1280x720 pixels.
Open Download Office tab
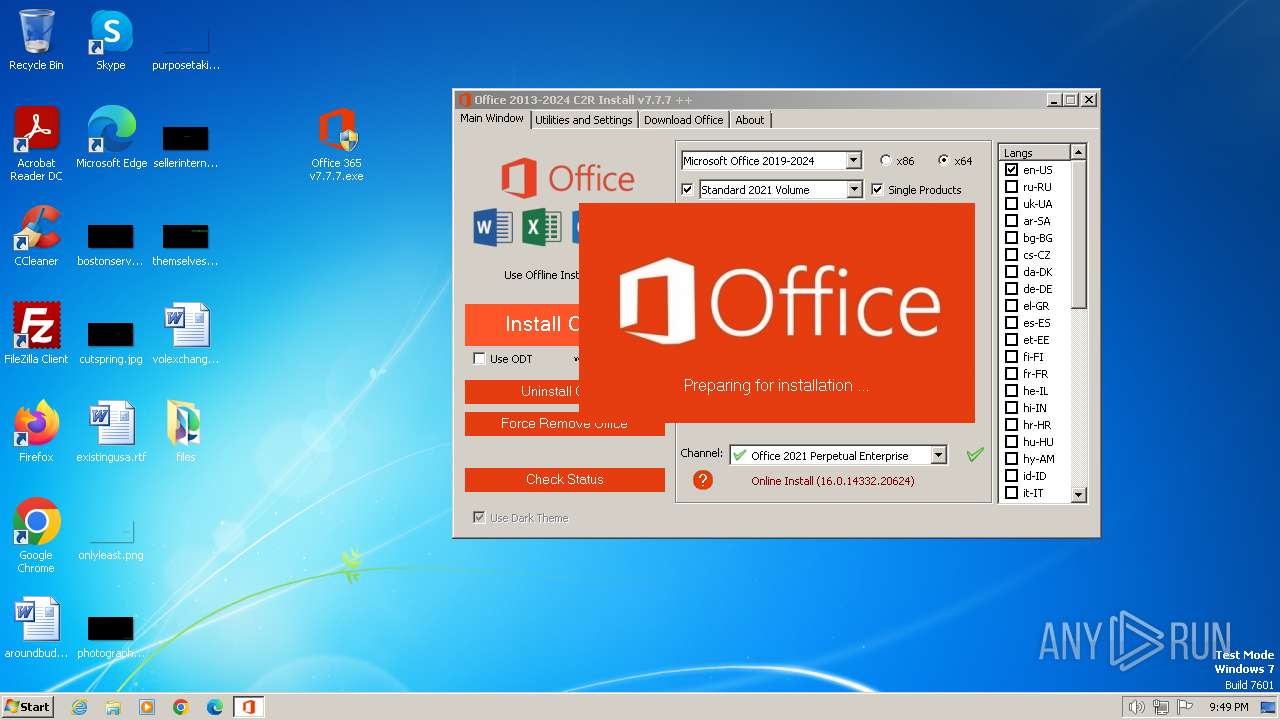click(x=683, y=120)
